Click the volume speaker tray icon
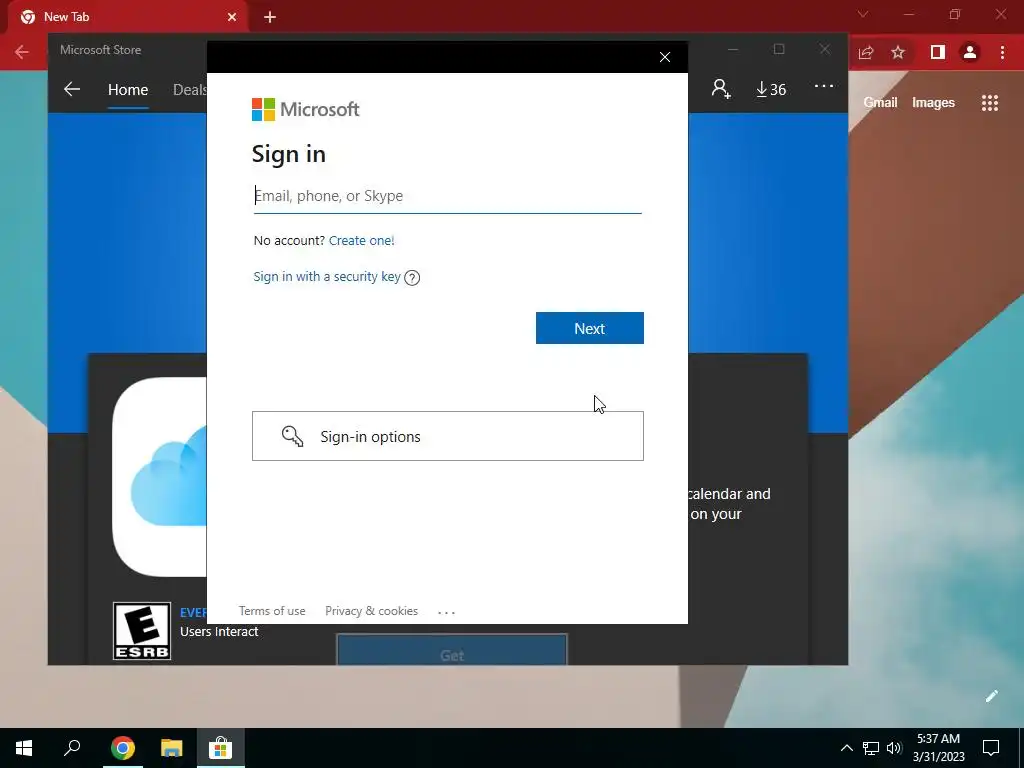The height and width of the screenshot is (768, 1024). coord(894,748)
